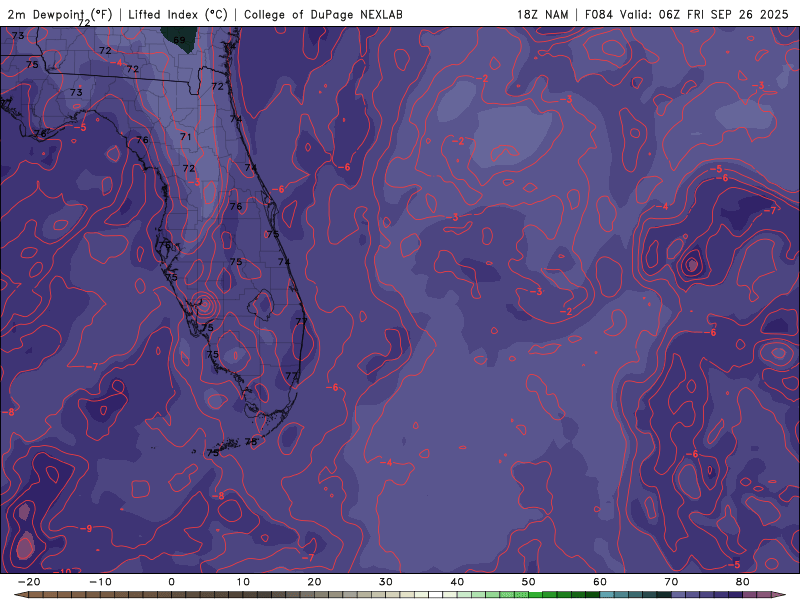Click the '-10' colorbar scale label
This screenshot has height=600, width=800.
pyautogui.click(x=100, y=582)
